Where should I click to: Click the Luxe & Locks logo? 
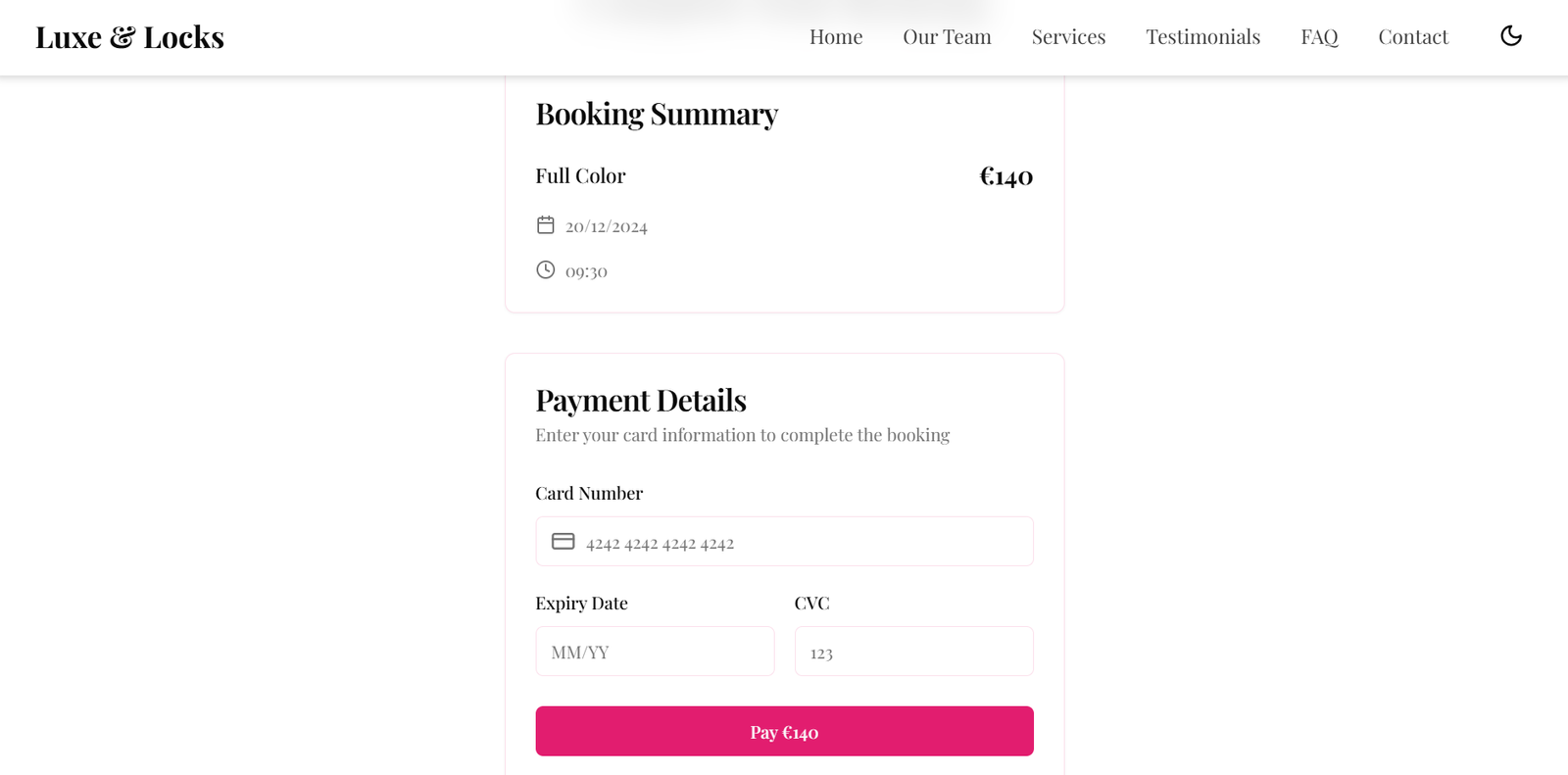[129, 37]
